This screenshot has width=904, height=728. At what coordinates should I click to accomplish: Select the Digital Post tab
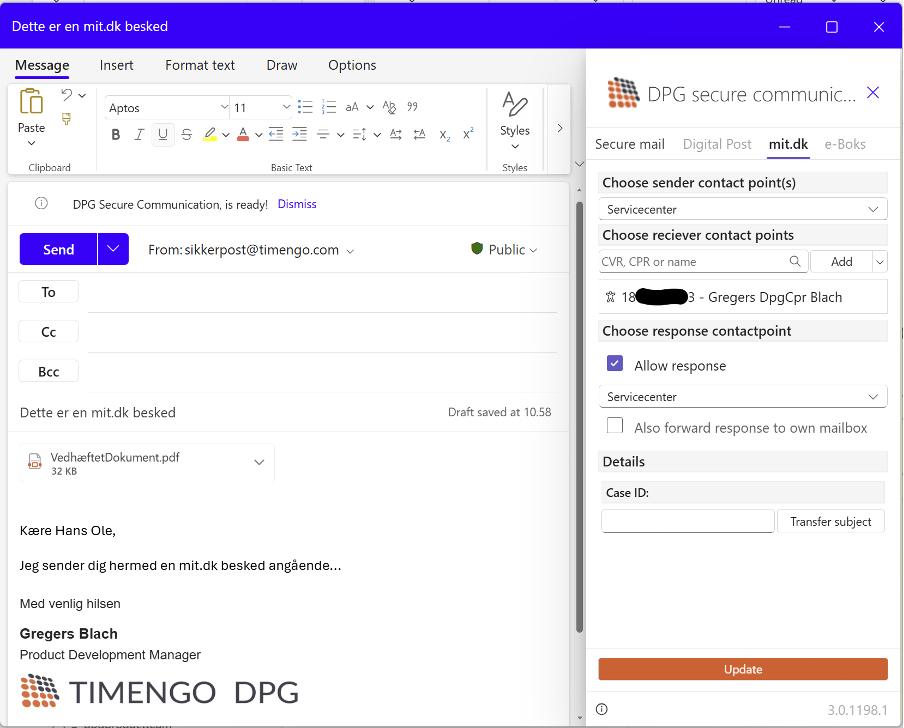coord(717,144)
